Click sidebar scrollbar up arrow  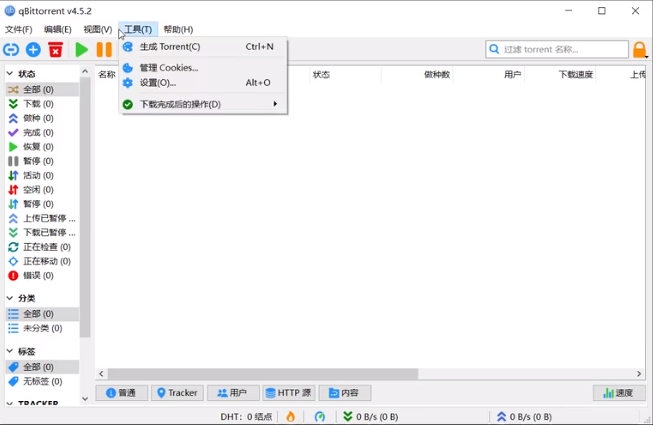(x=85, y=72)
